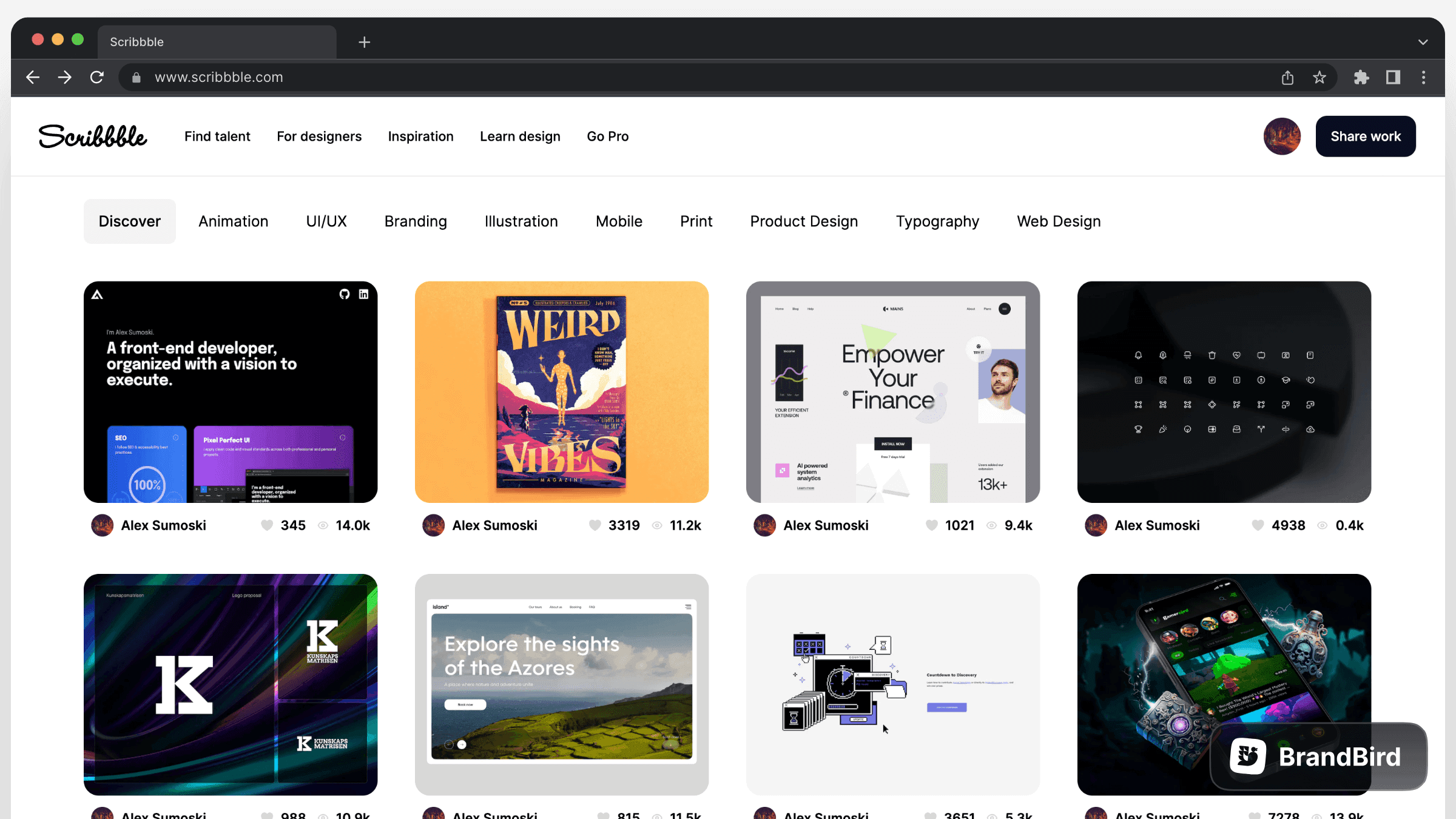Open the browser three-dot menu
Image resolution: width=1456 pixels, height=819 pixels.
(x=1423, y=77)
